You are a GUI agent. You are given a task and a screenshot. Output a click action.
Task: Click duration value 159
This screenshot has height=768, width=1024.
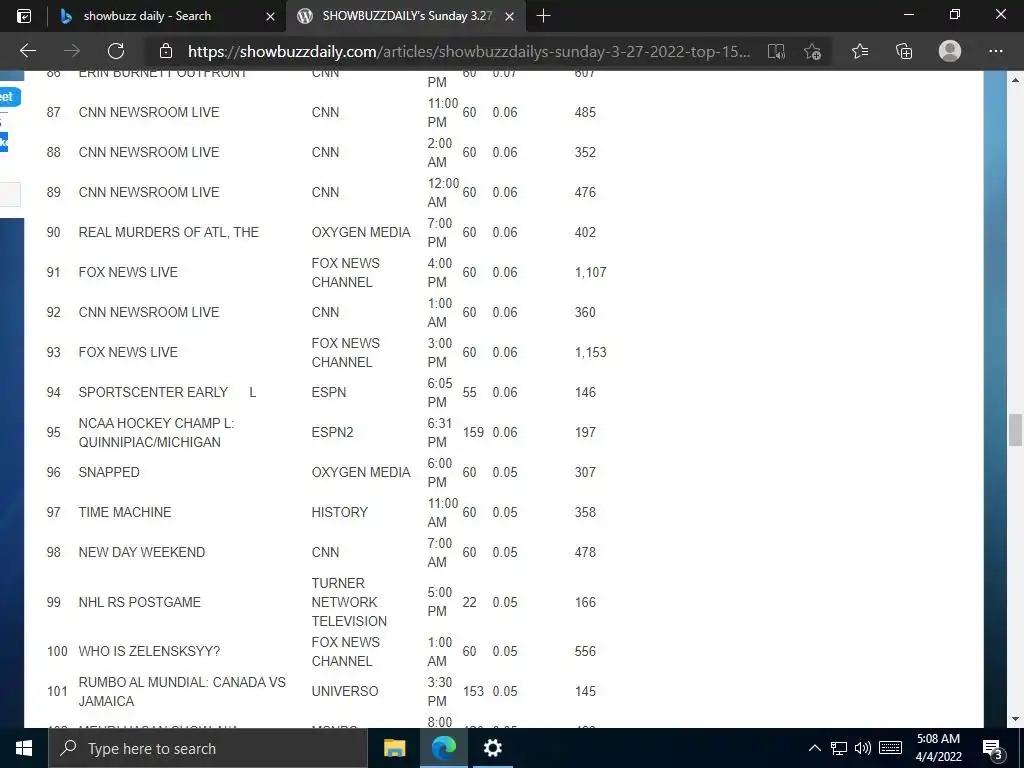point(473,432)
